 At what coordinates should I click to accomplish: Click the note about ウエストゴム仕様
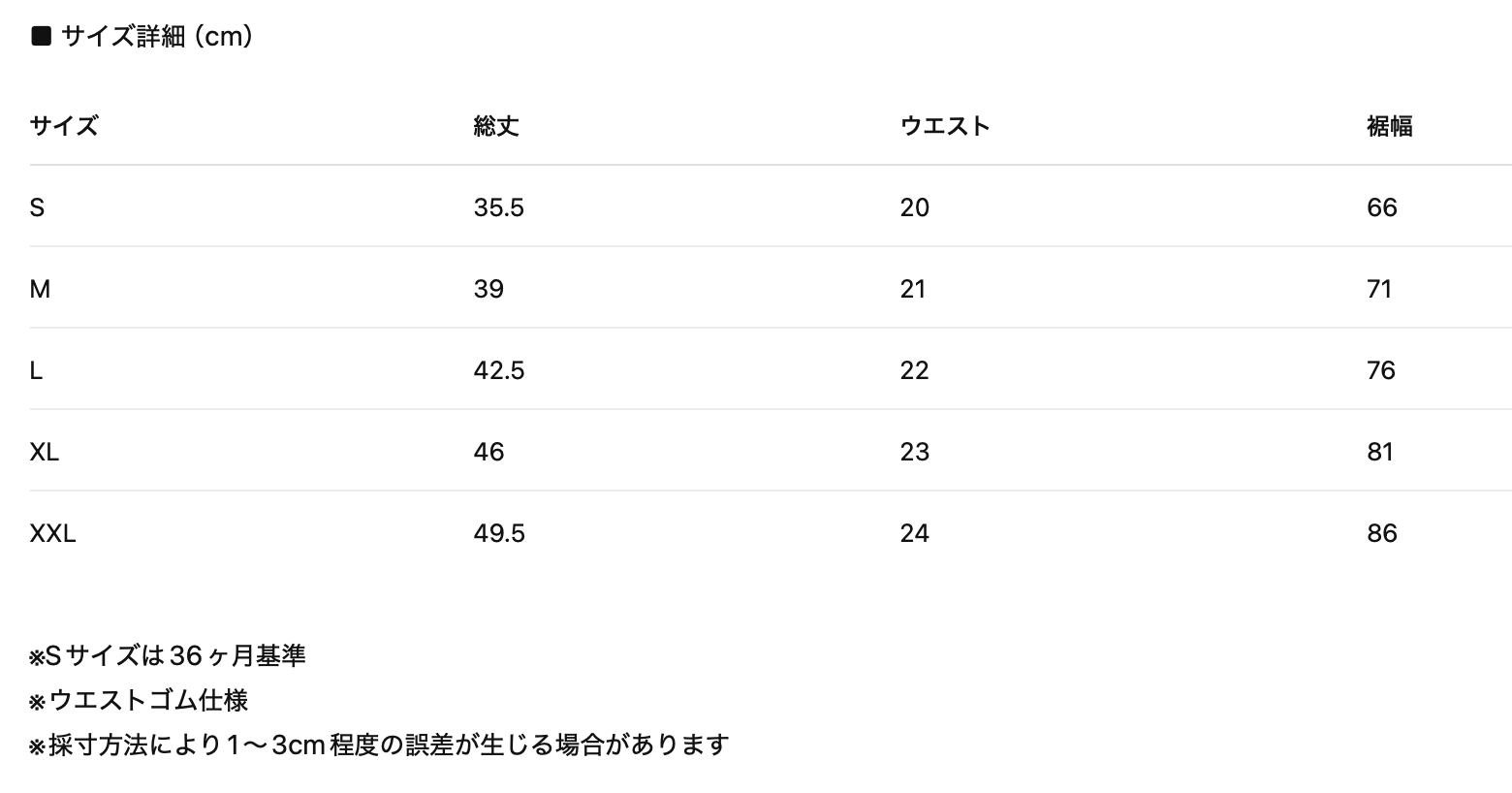coord(140,700)
